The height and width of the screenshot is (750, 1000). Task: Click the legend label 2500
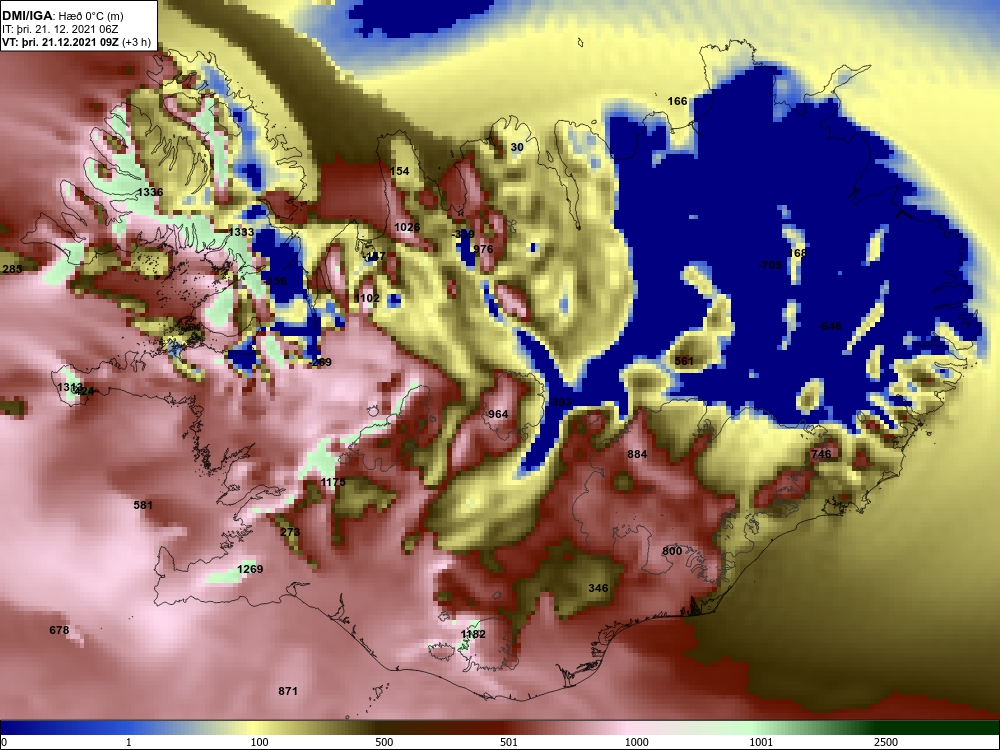pos(886,742)
